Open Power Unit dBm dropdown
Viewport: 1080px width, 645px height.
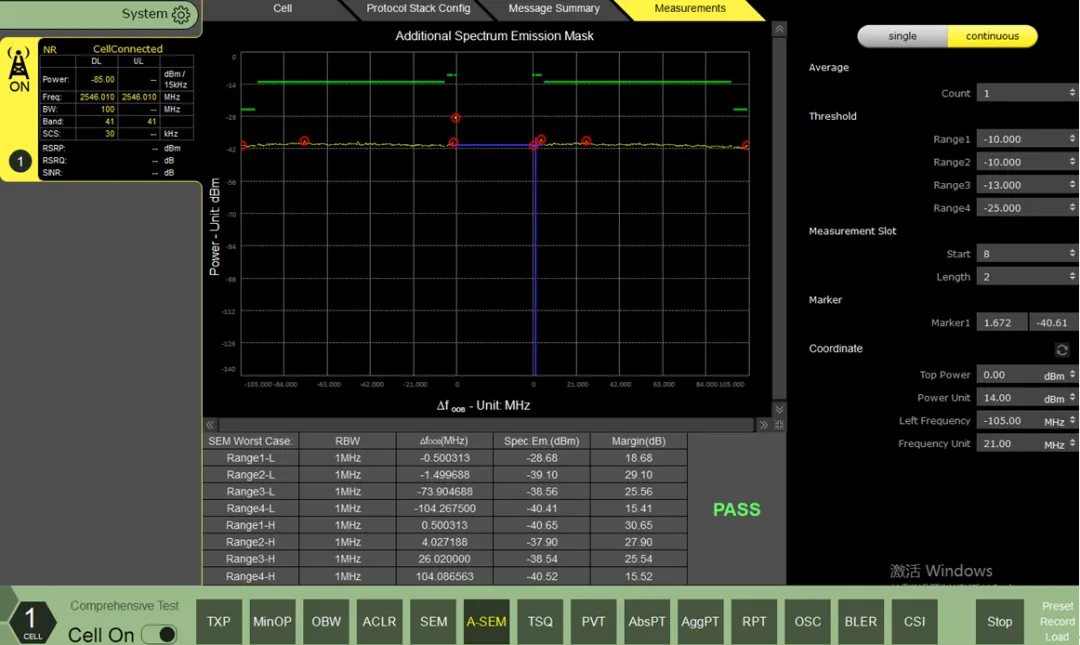pos(1059,398)
